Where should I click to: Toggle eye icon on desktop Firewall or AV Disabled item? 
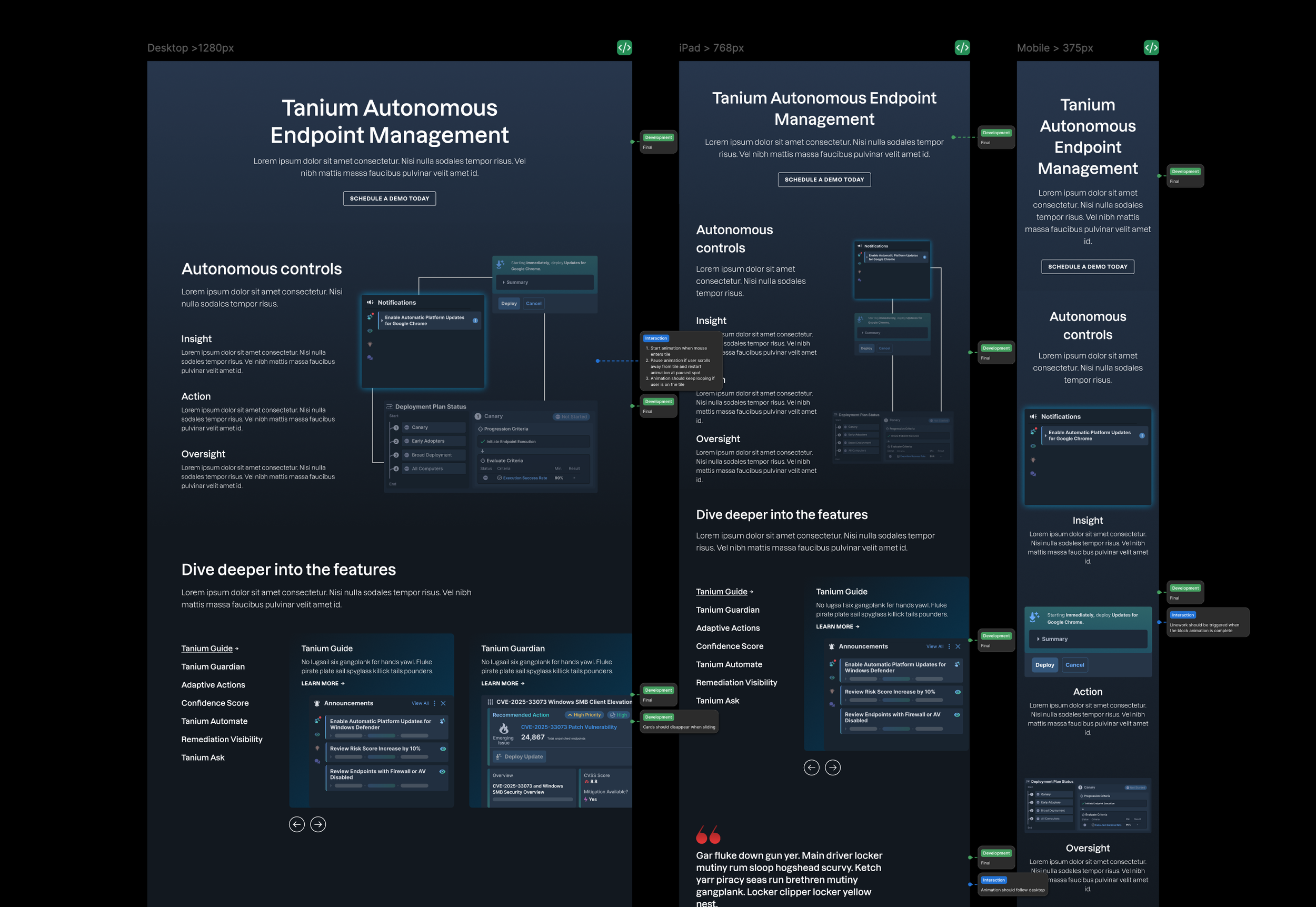click(x=442, y=771)
